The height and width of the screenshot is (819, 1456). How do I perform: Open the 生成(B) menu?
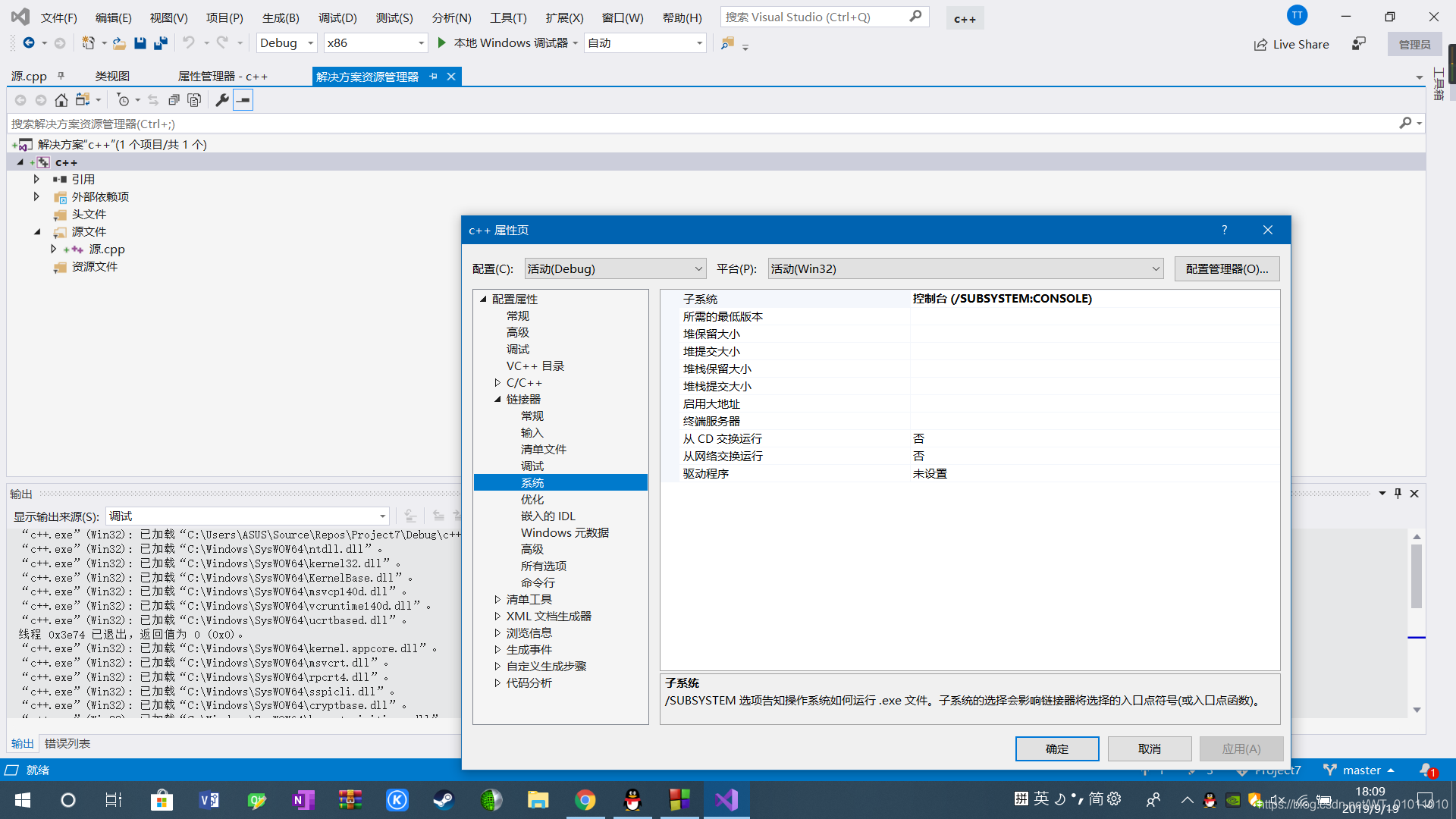281,17
